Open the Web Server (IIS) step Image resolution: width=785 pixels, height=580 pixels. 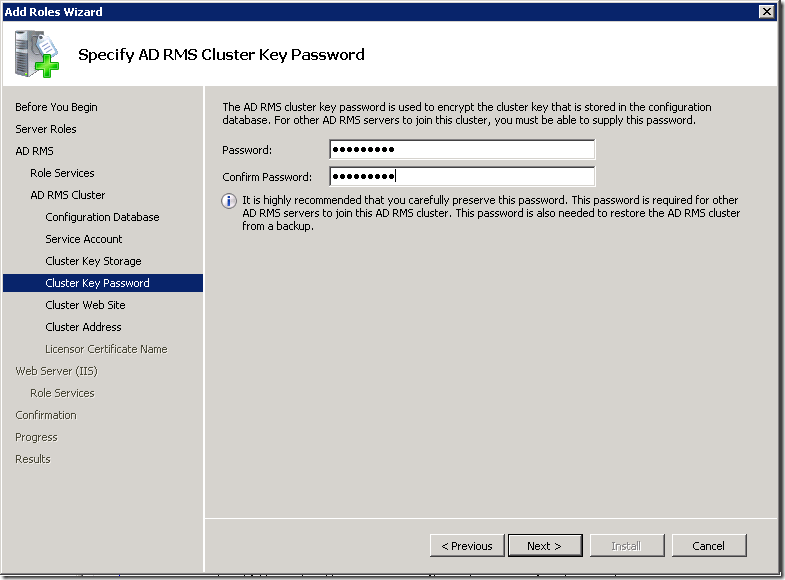pos(57,371)
